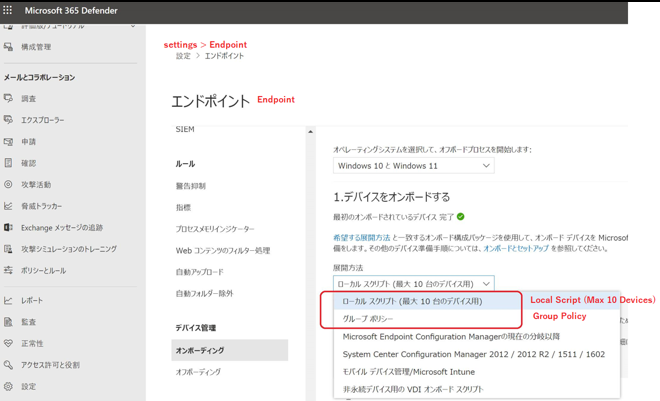Open the app launcher waffle icon

pos(8,10)
